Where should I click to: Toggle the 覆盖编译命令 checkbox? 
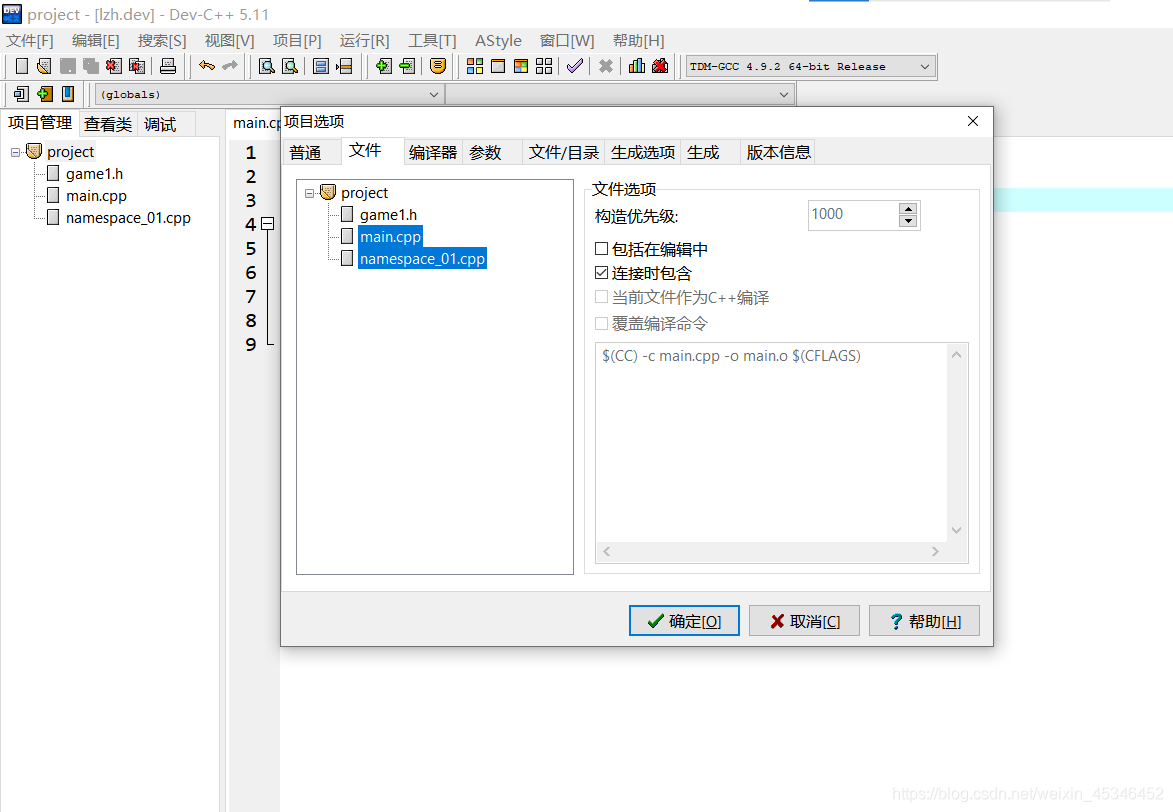pyautogui.click(x=601, y=322)
